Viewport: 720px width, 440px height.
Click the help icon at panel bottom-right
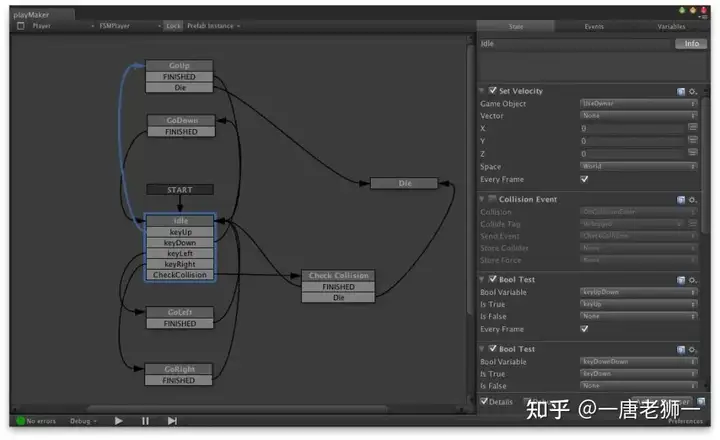[701, 401]
